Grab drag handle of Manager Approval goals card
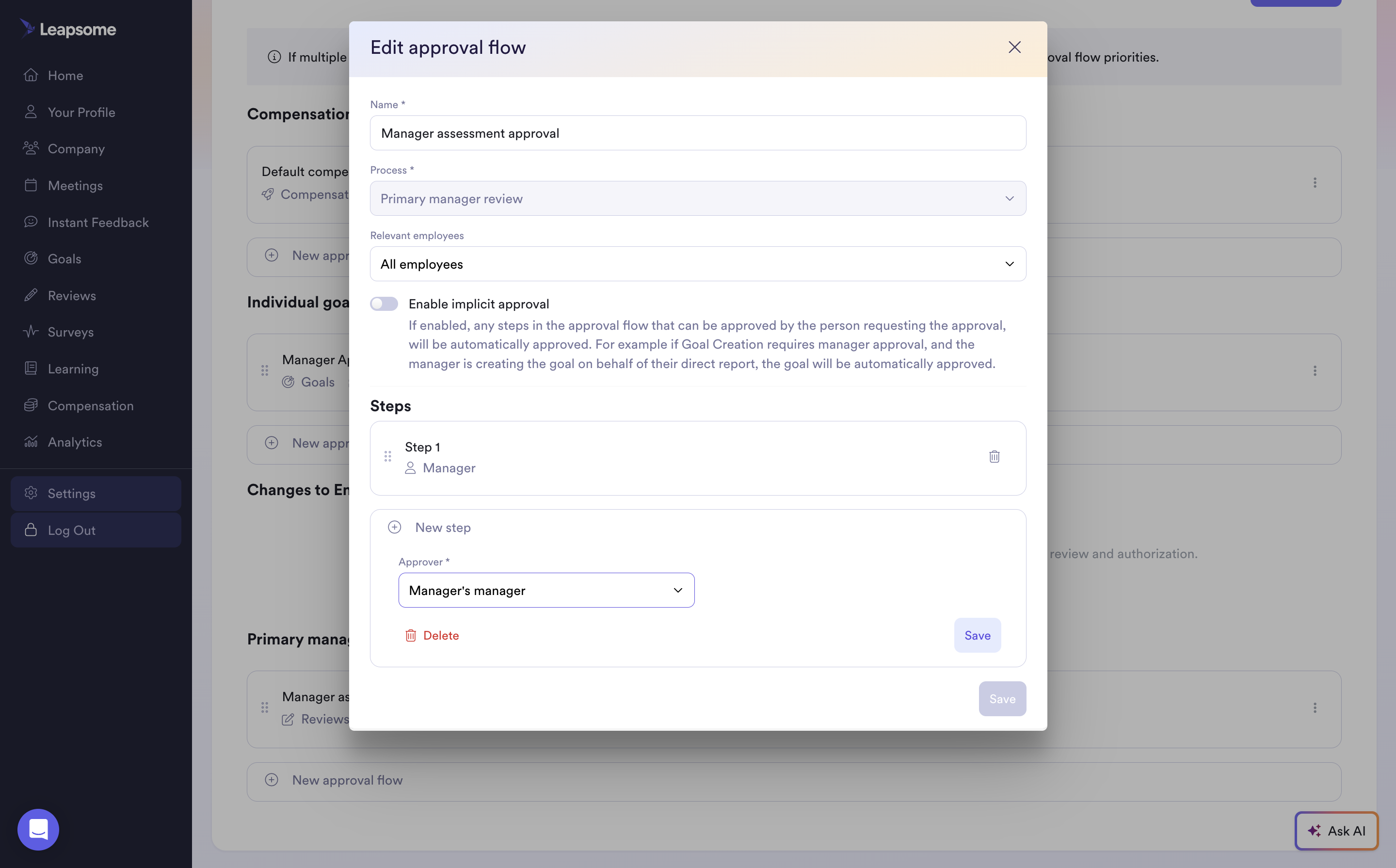 click(x=265, y=370)
